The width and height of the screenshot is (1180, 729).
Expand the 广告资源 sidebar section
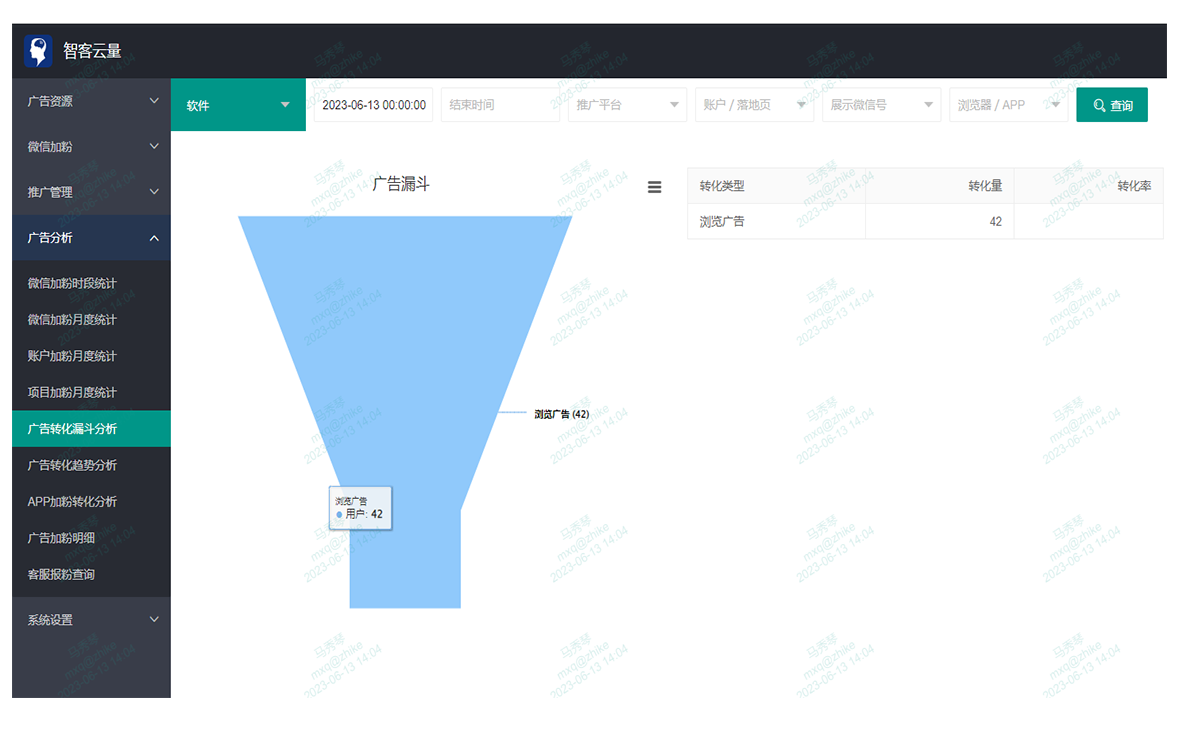pos(91,101)
